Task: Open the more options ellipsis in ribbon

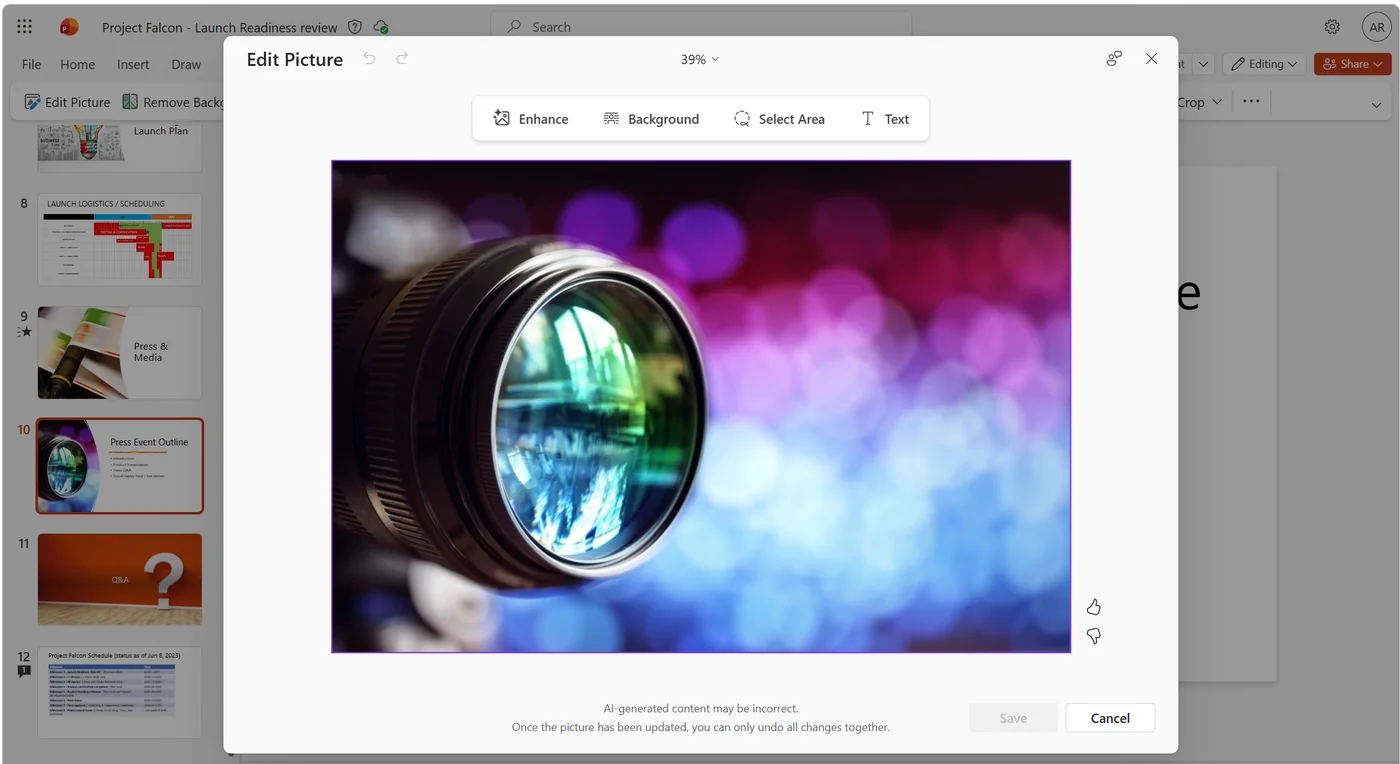Action: tap(1251, 101)
